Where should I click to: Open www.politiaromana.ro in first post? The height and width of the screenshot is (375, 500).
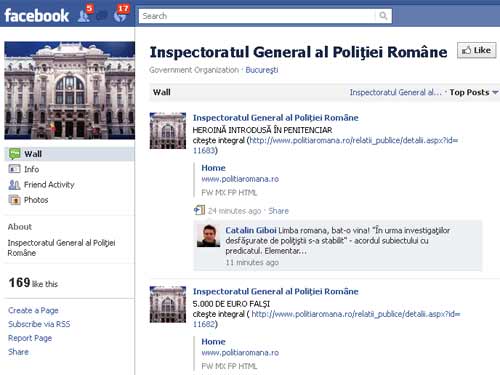pyautogui.click(x=240, y=179)
